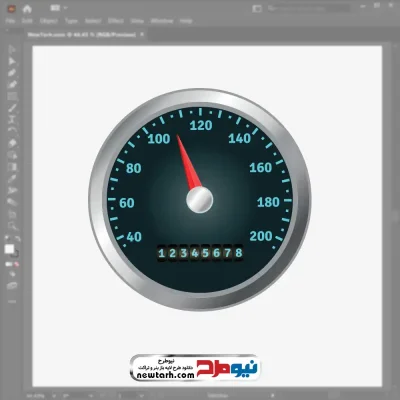Click the Arrange Documents layout icon
This screenshot has height=400, width=400.
click(x=55, y=8)
